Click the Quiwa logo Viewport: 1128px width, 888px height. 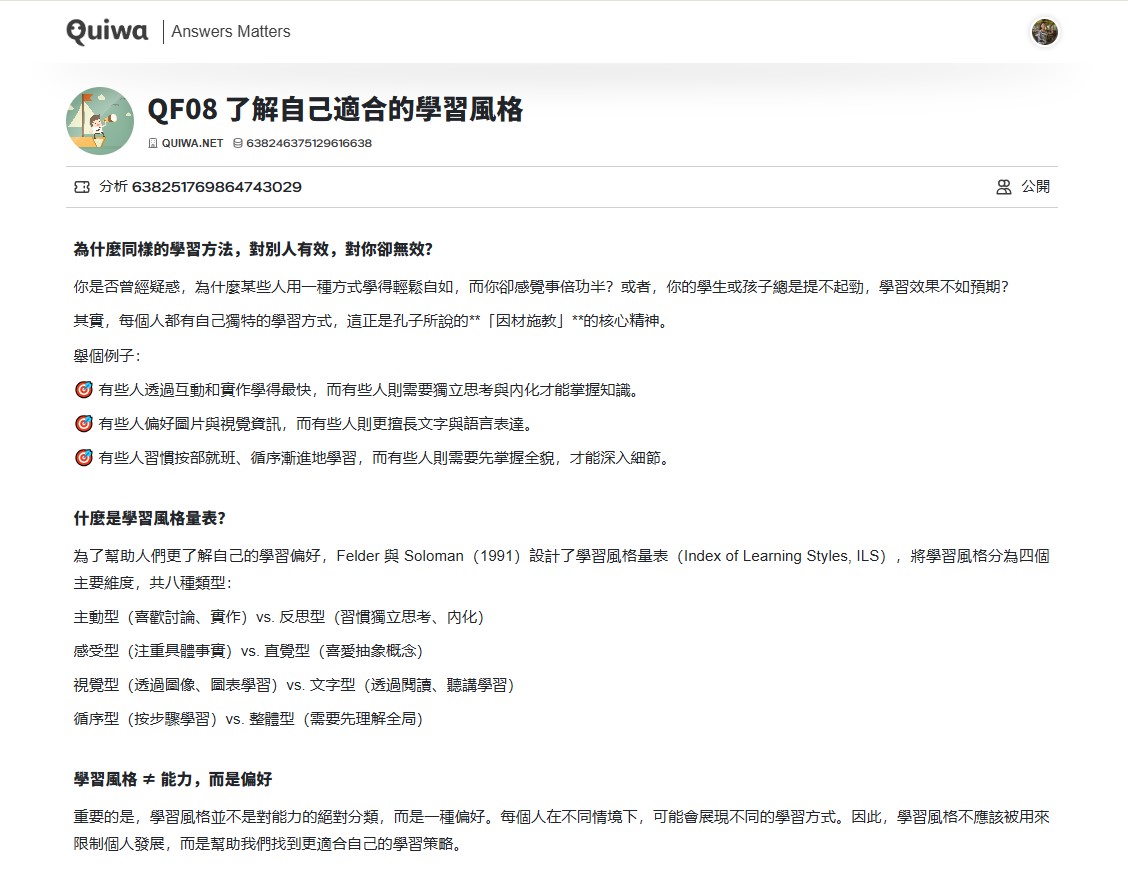coord(107,32)
